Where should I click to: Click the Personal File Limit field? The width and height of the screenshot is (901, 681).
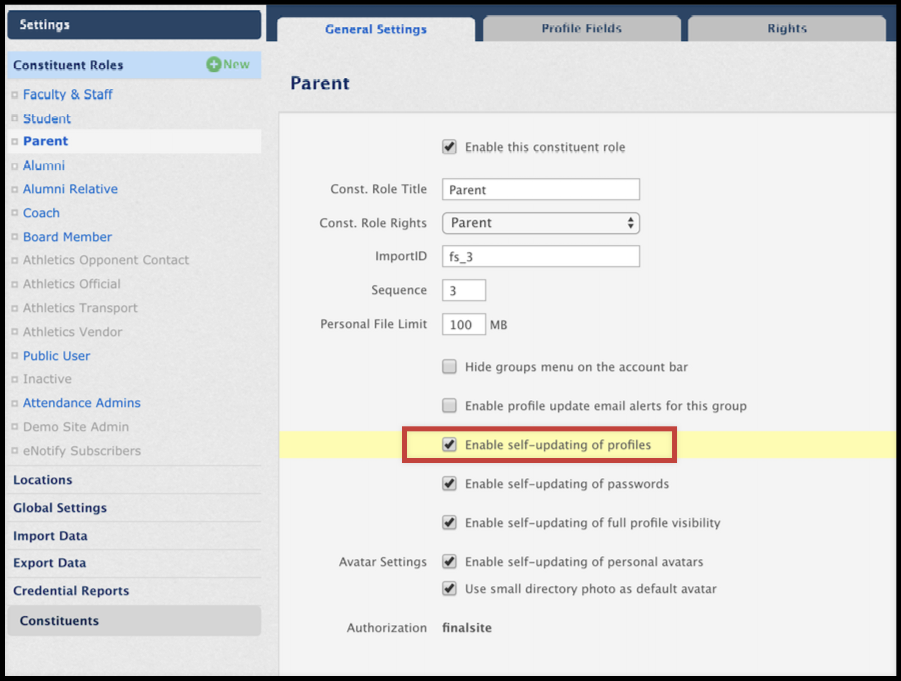pyautogui.click(x=464, y=325)
